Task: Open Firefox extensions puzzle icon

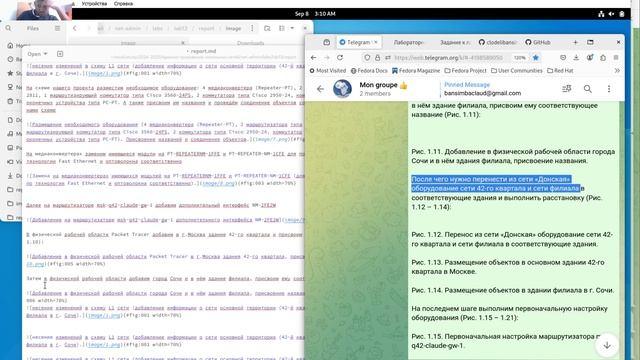Action: click(603, 58)
